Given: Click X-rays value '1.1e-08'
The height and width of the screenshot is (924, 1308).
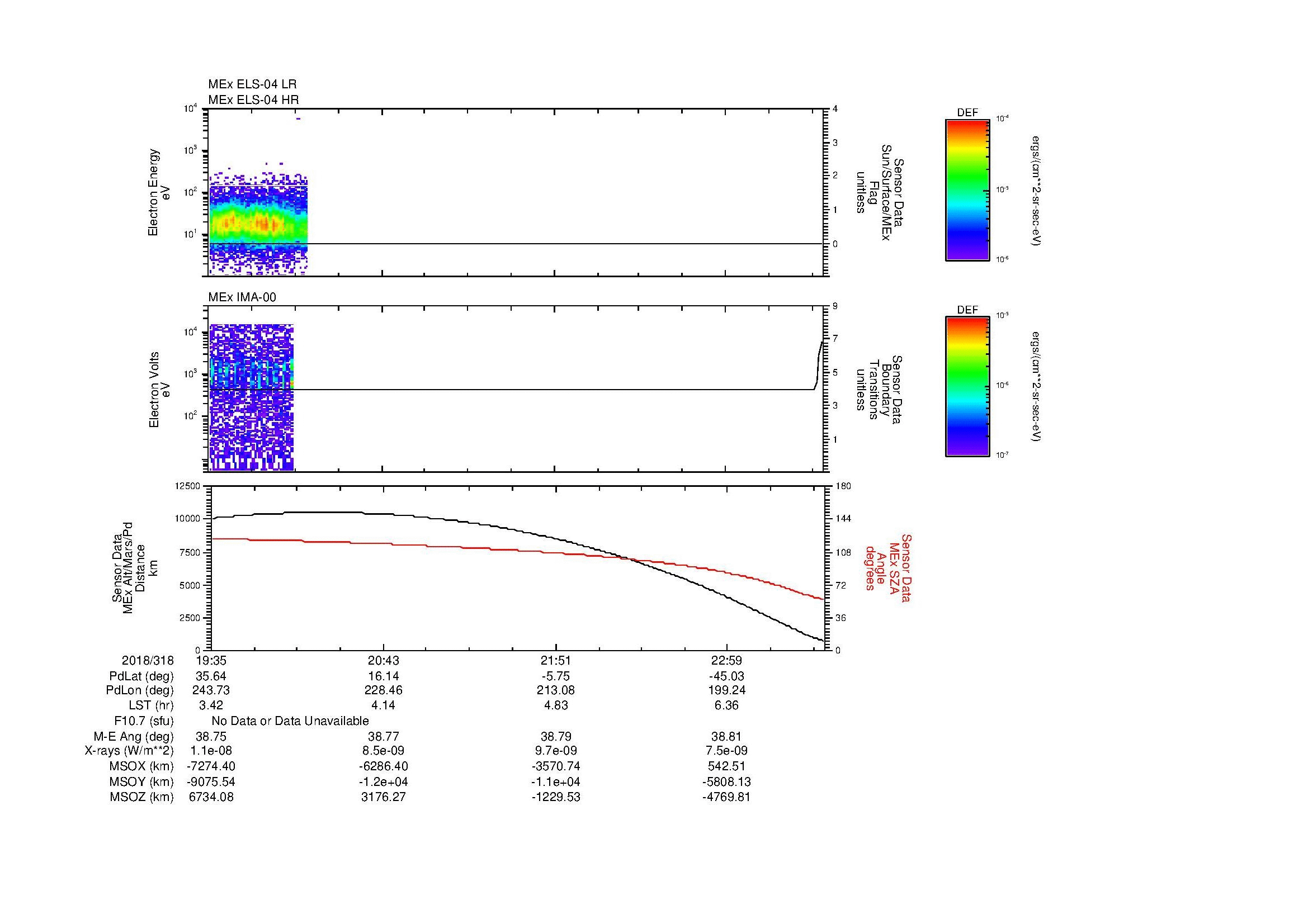Looking at the screenshot, I should click(x=210, y=751).
